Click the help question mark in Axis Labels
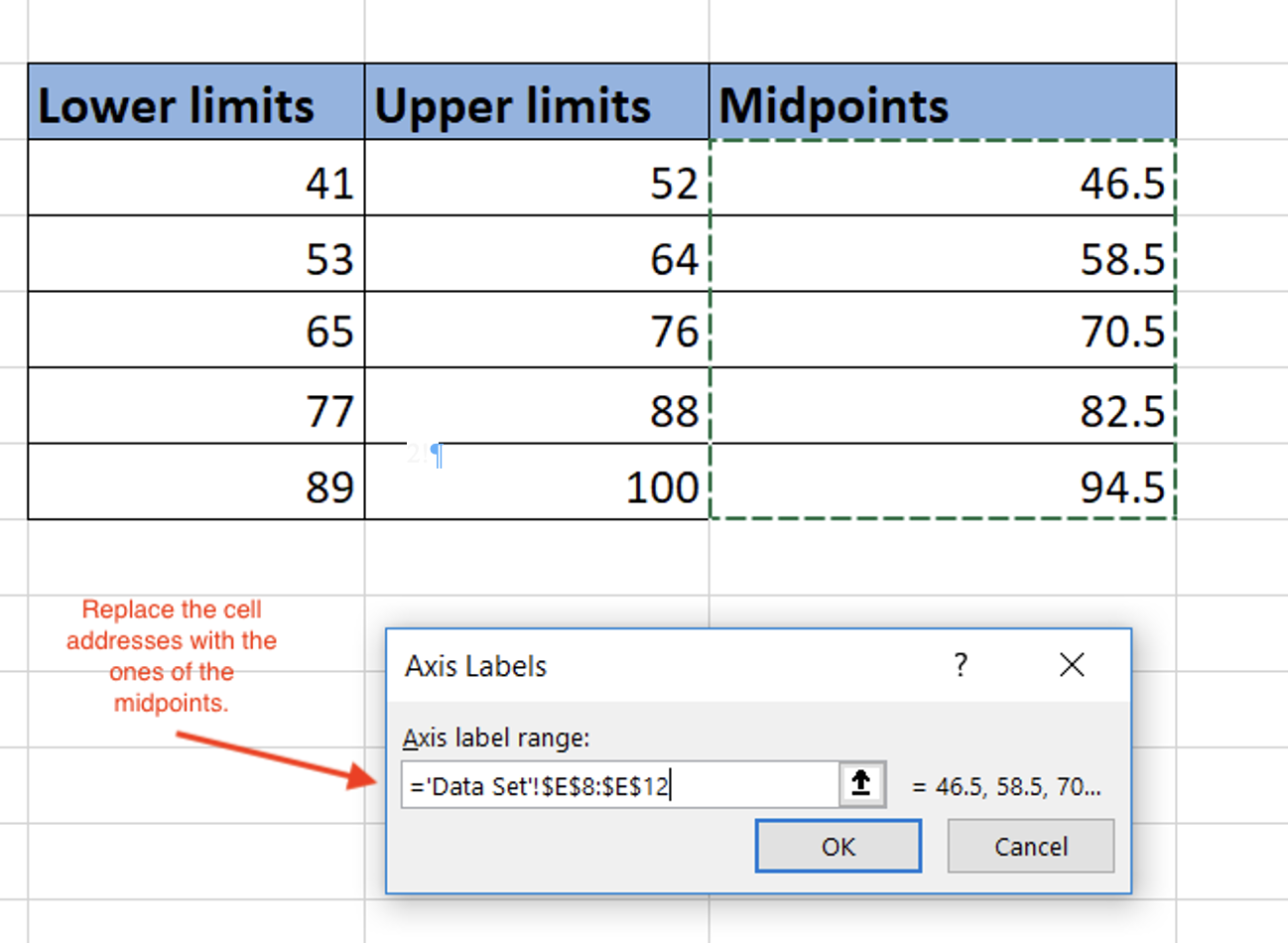Viewport: 1288px width, 943px height. tap(960, 665)
